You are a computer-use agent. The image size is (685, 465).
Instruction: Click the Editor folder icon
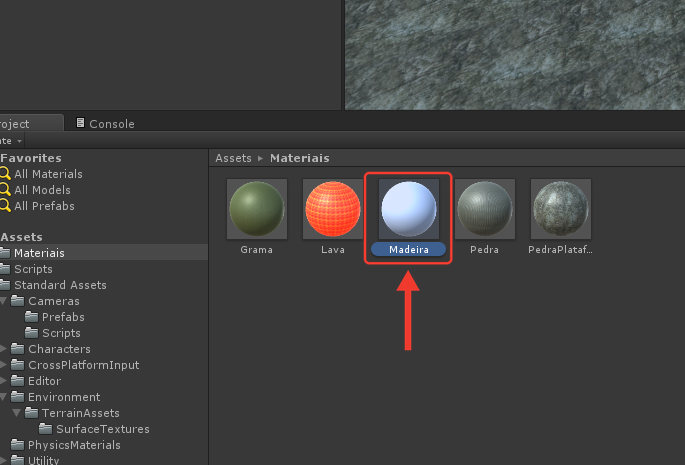coord(17,381)
